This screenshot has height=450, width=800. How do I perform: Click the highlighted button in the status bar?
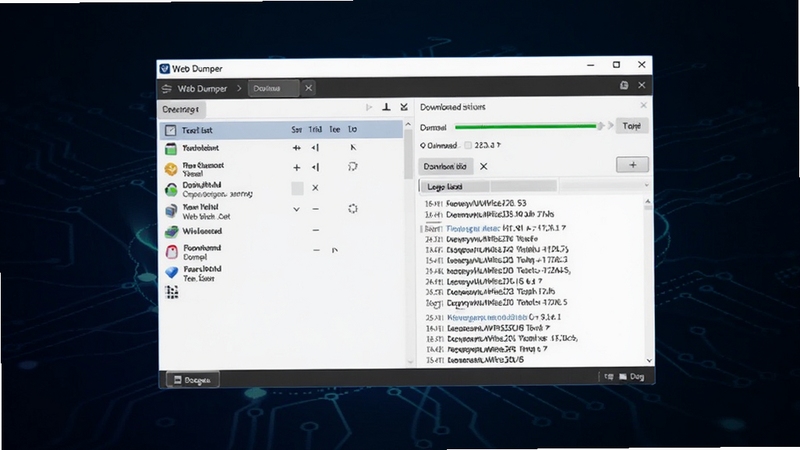click(x=192, y=380)
